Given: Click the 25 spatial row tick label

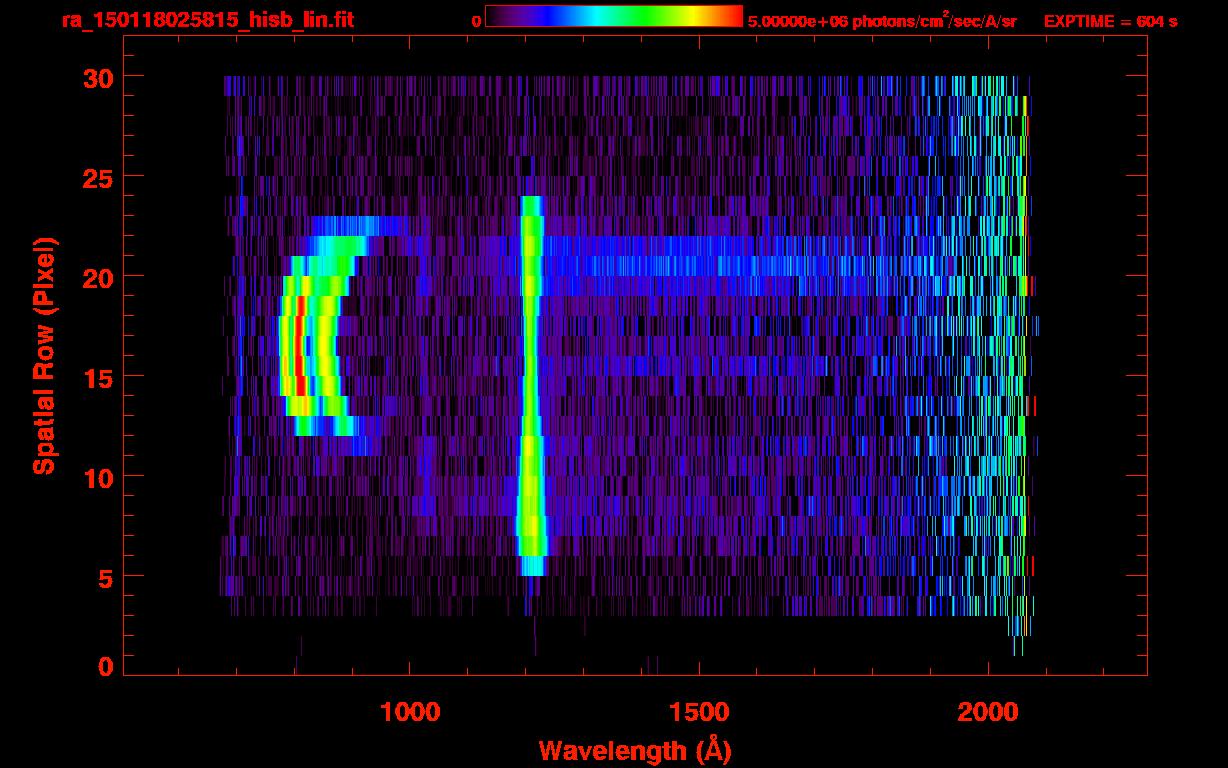Looking at the screenshot, I should (97, 177).
